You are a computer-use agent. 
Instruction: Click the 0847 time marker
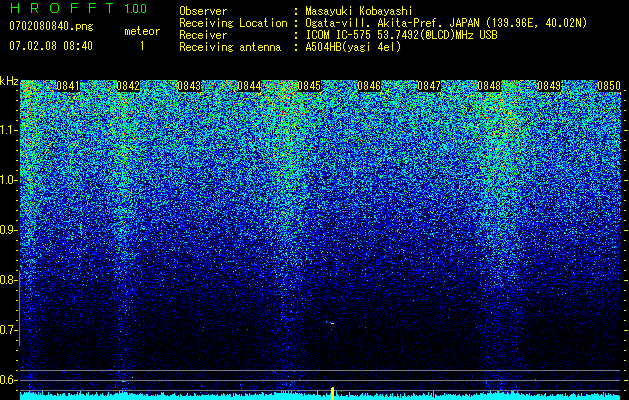tap(429, 86)
